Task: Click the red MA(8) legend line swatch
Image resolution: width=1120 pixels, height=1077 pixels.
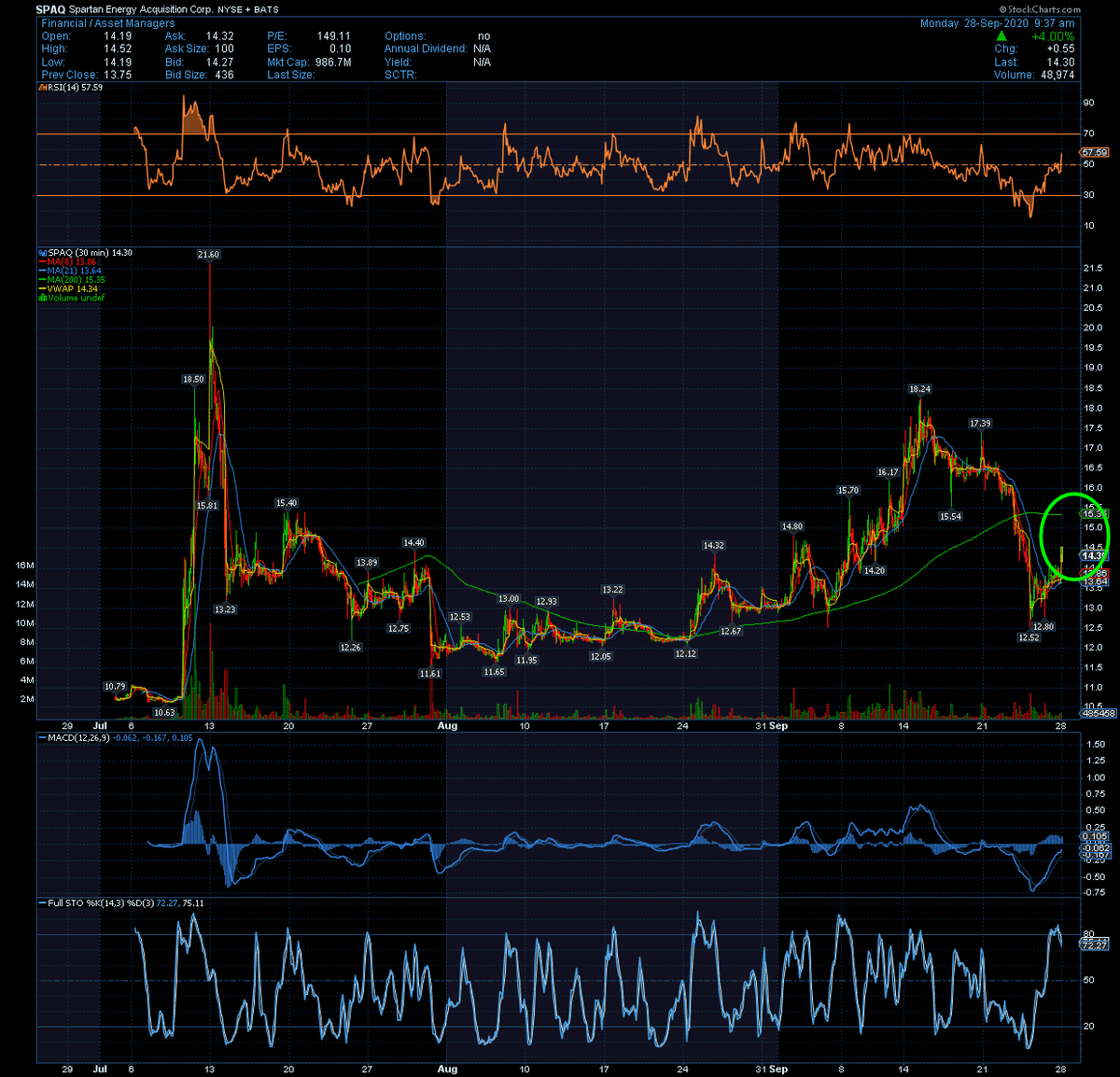Action: (40, 262)
